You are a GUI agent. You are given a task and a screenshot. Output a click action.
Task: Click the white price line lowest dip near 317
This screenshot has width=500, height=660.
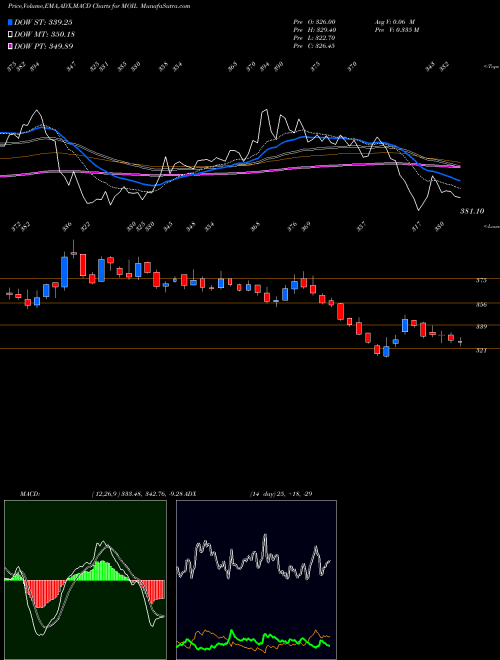tap(418, 209)
